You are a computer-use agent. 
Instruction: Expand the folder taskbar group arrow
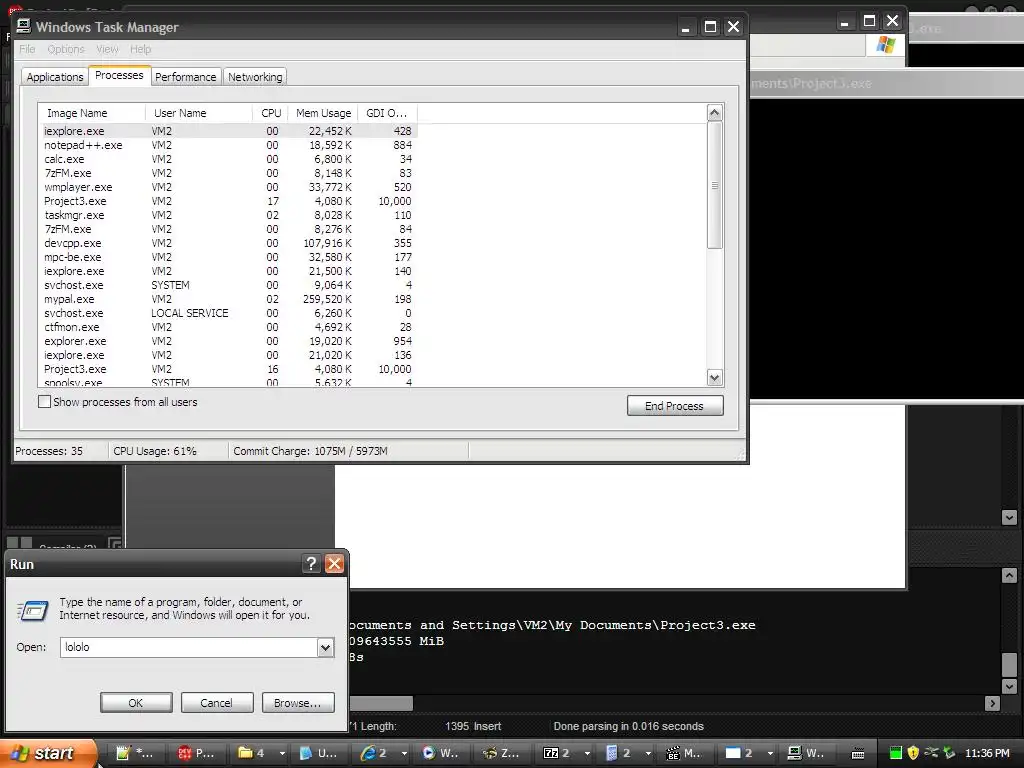(282, 753)
